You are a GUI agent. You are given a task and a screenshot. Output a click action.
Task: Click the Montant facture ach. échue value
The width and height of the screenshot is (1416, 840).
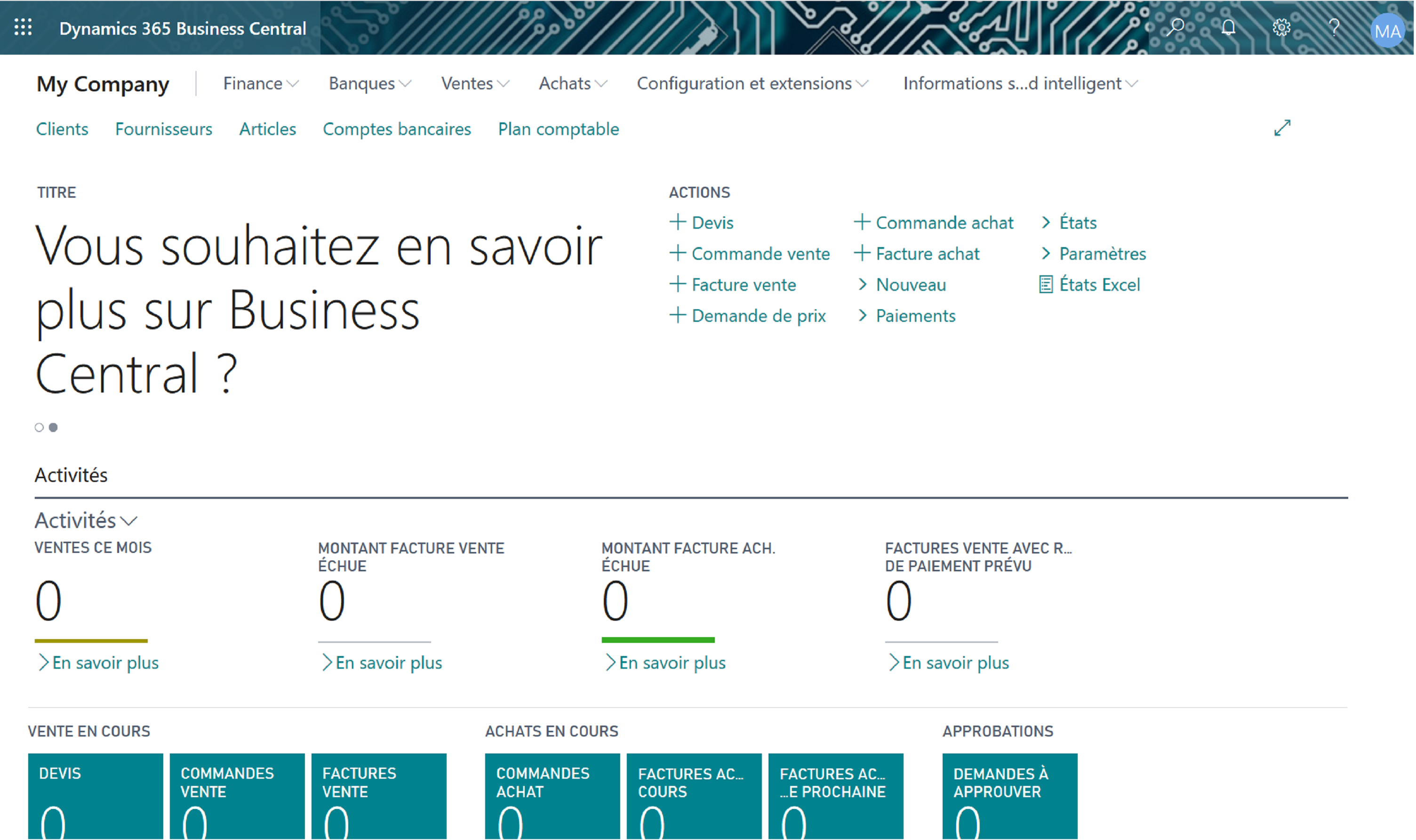(616, 601)
